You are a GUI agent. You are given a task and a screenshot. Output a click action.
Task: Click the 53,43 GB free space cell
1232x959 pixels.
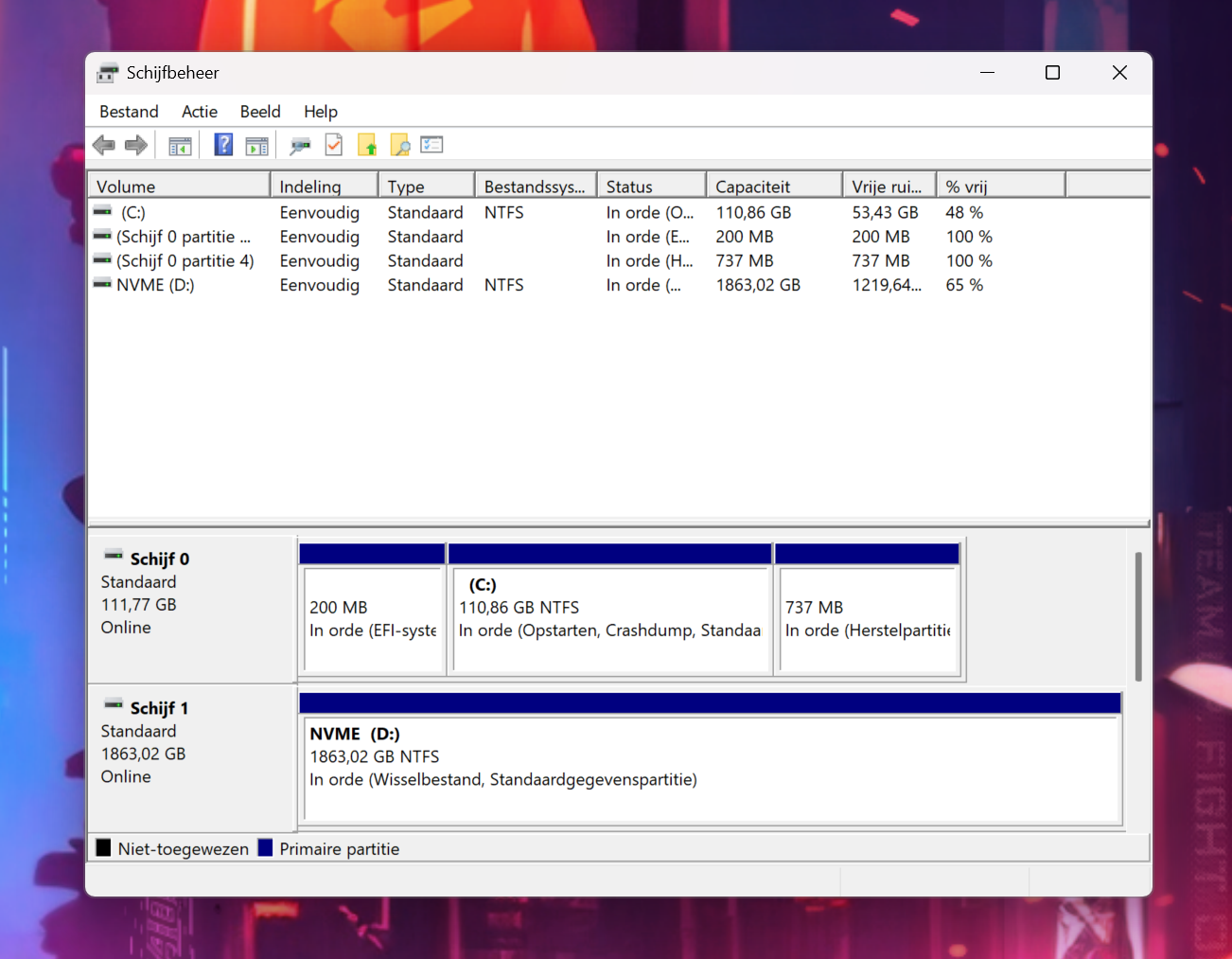coord(885,213)
